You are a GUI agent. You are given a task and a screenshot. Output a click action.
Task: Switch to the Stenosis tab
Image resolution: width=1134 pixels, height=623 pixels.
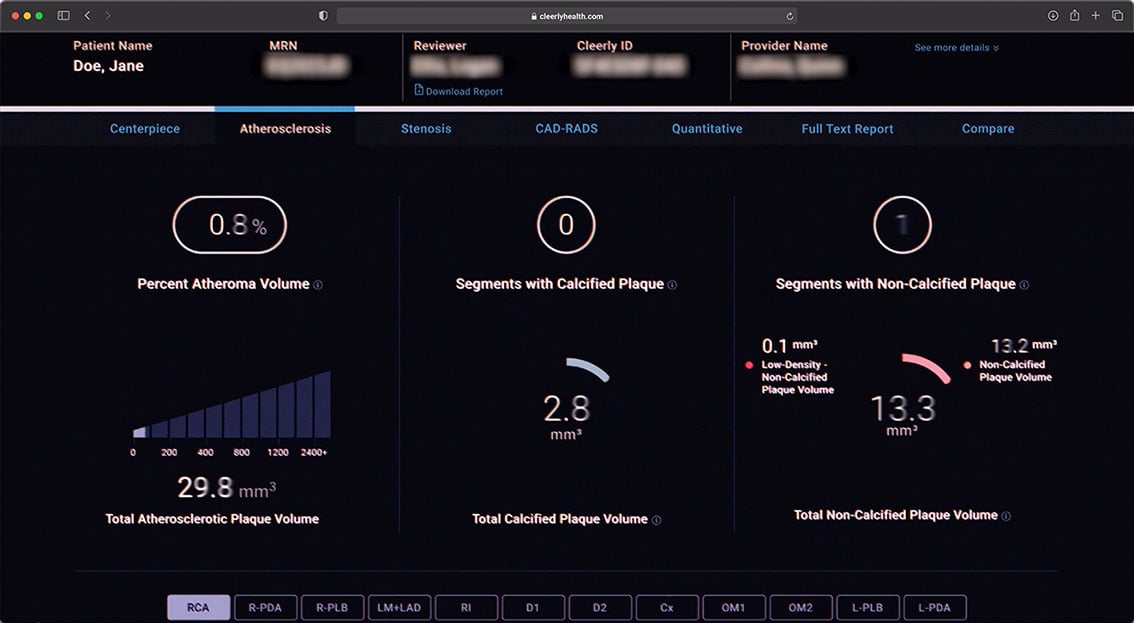pos(426,129)
